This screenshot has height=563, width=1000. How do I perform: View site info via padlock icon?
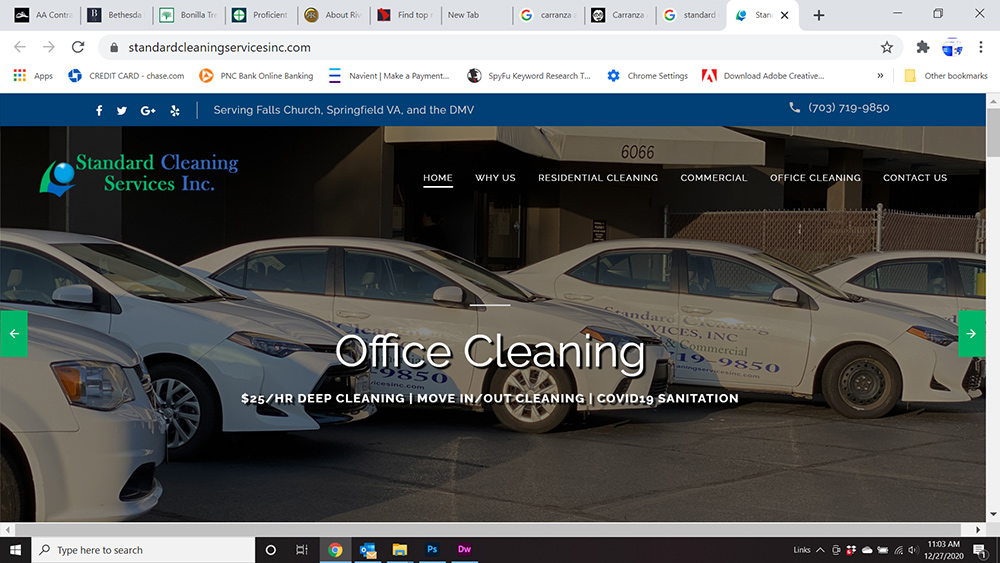point(114,48)
